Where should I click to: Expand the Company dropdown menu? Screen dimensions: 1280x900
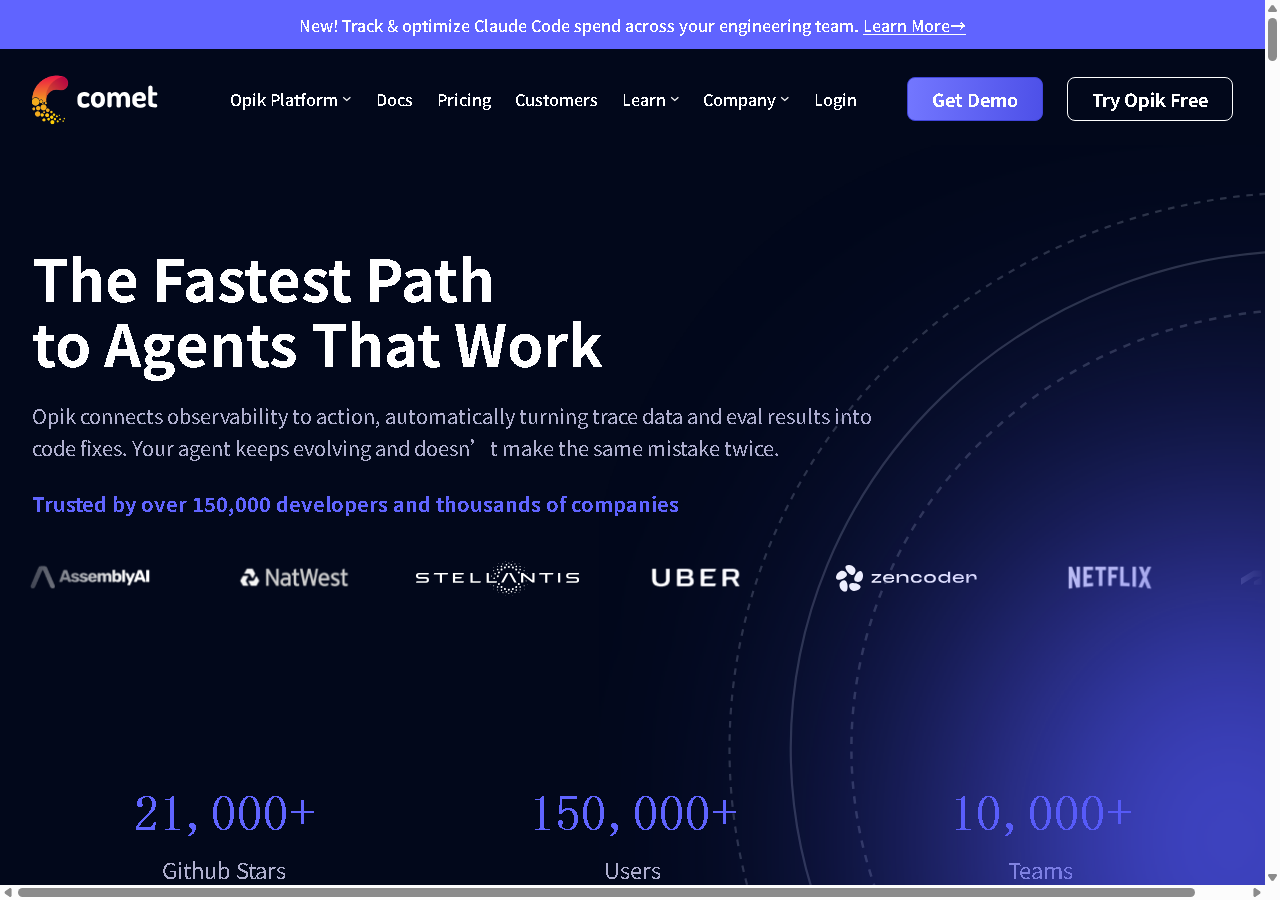(746, 100)
